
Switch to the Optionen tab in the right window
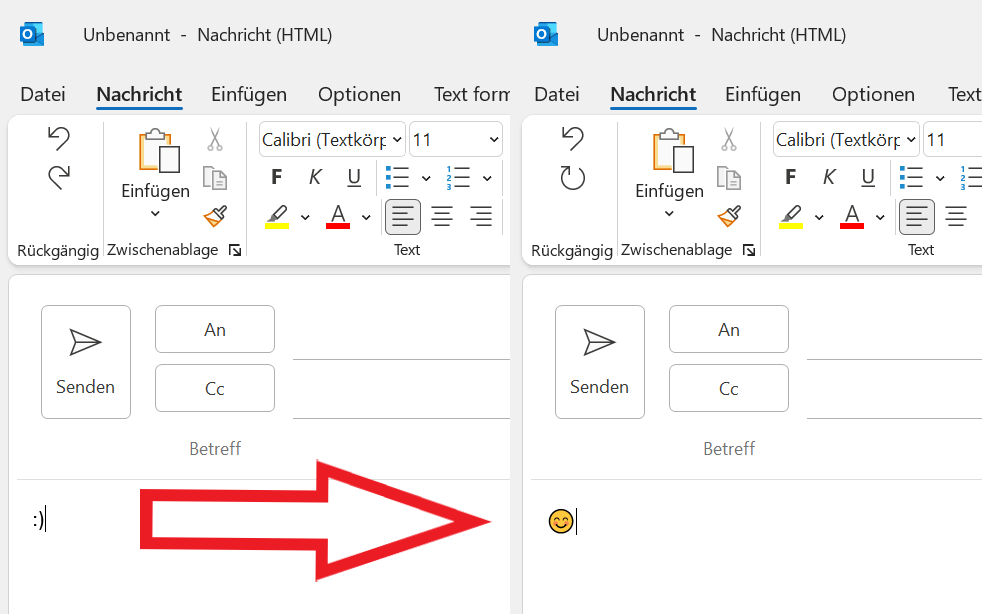pyautogui.click(x=873, y=95)
